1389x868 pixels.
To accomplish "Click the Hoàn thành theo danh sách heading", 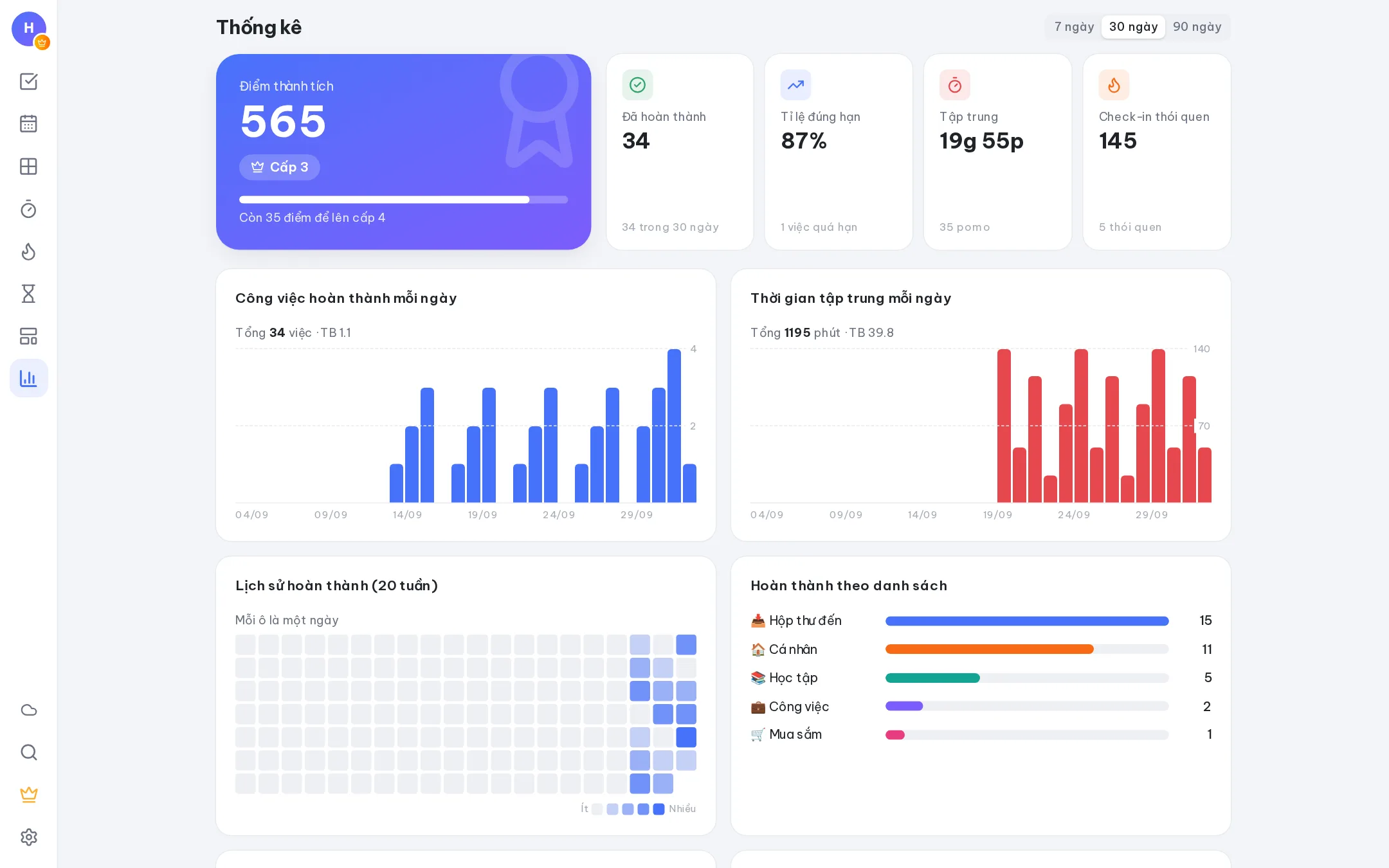I will pos(849,586).
